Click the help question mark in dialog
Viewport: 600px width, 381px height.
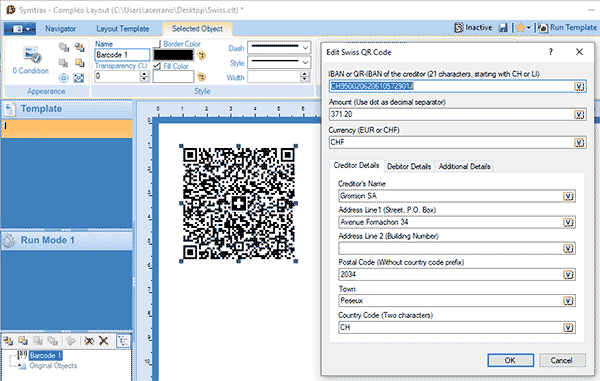click(551, 52)
